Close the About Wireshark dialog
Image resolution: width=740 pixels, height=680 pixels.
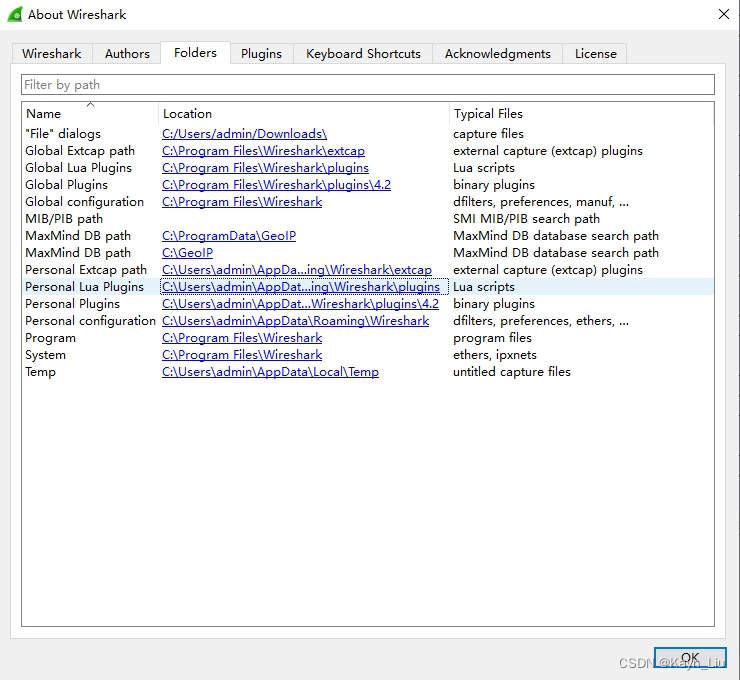click(723, 14)
